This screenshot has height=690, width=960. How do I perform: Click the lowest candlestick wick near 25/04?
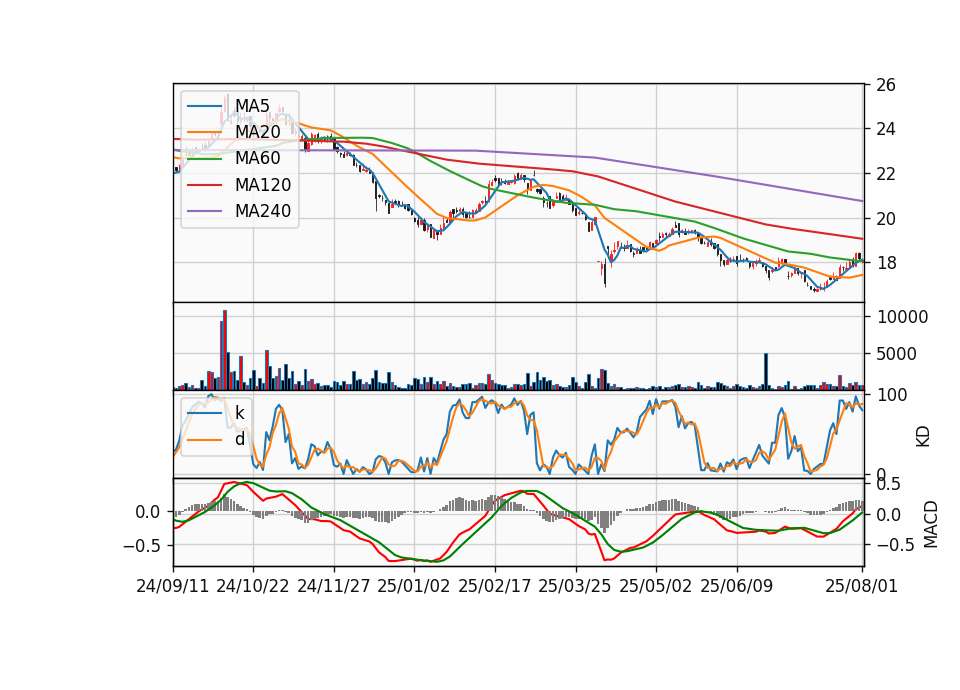605,274
